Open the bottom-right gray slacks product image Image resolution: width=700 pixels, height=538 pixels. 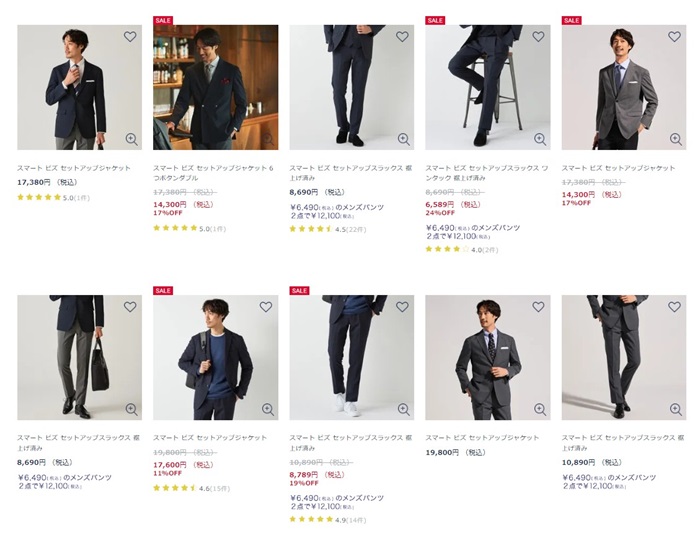(x=623, y=357)
